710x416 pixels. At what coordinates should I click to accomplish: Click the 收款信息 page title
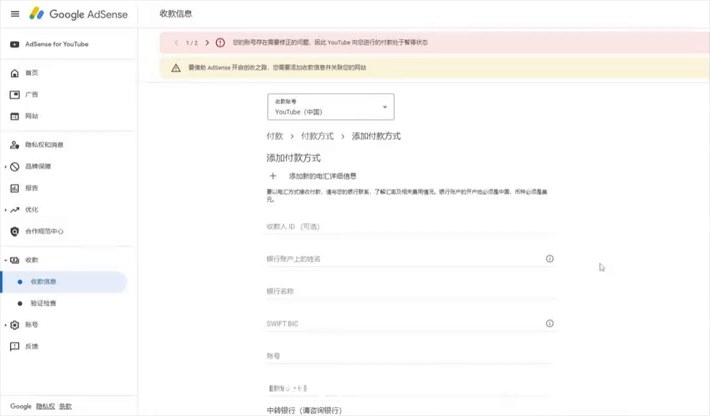click(x=176, y=14)
